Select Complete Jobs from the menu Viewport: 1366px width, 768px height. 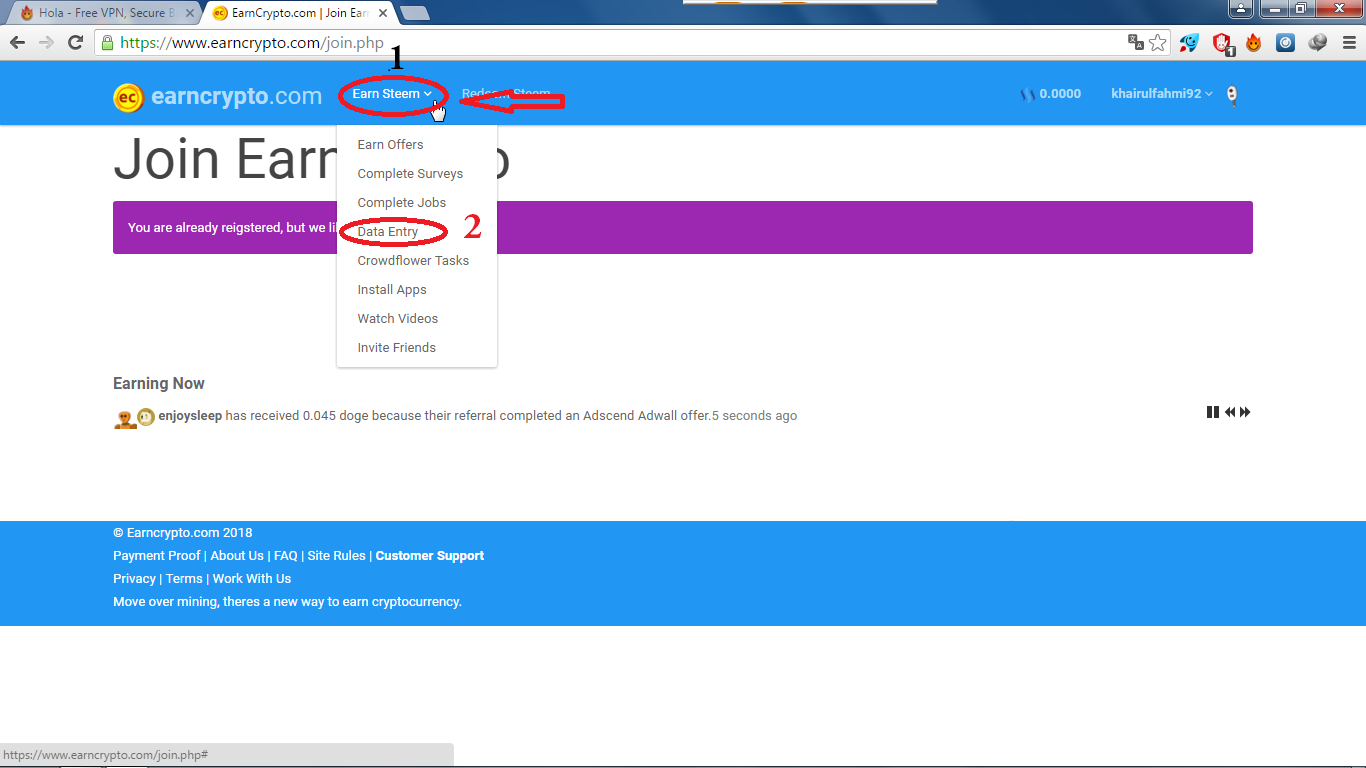point(402,202)
